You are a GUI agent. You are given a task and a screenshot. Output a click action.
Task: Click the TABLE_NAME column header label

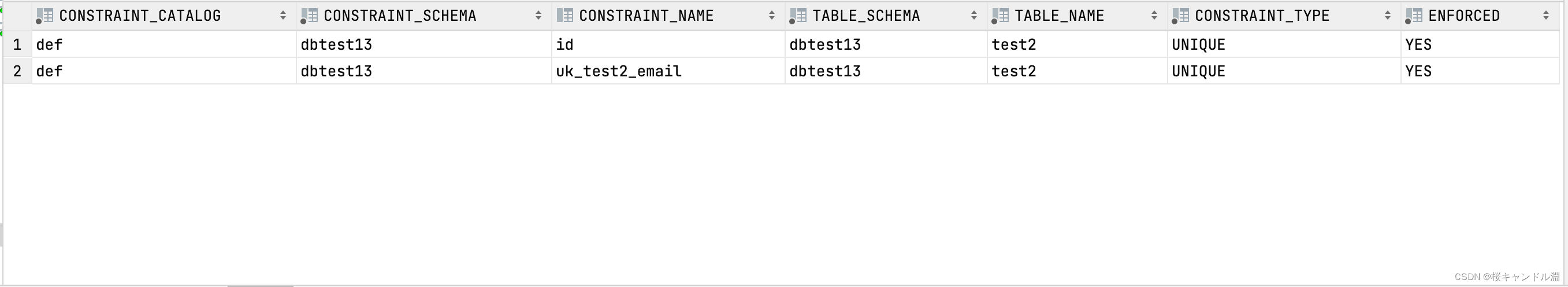click(x=1059, y=16)
